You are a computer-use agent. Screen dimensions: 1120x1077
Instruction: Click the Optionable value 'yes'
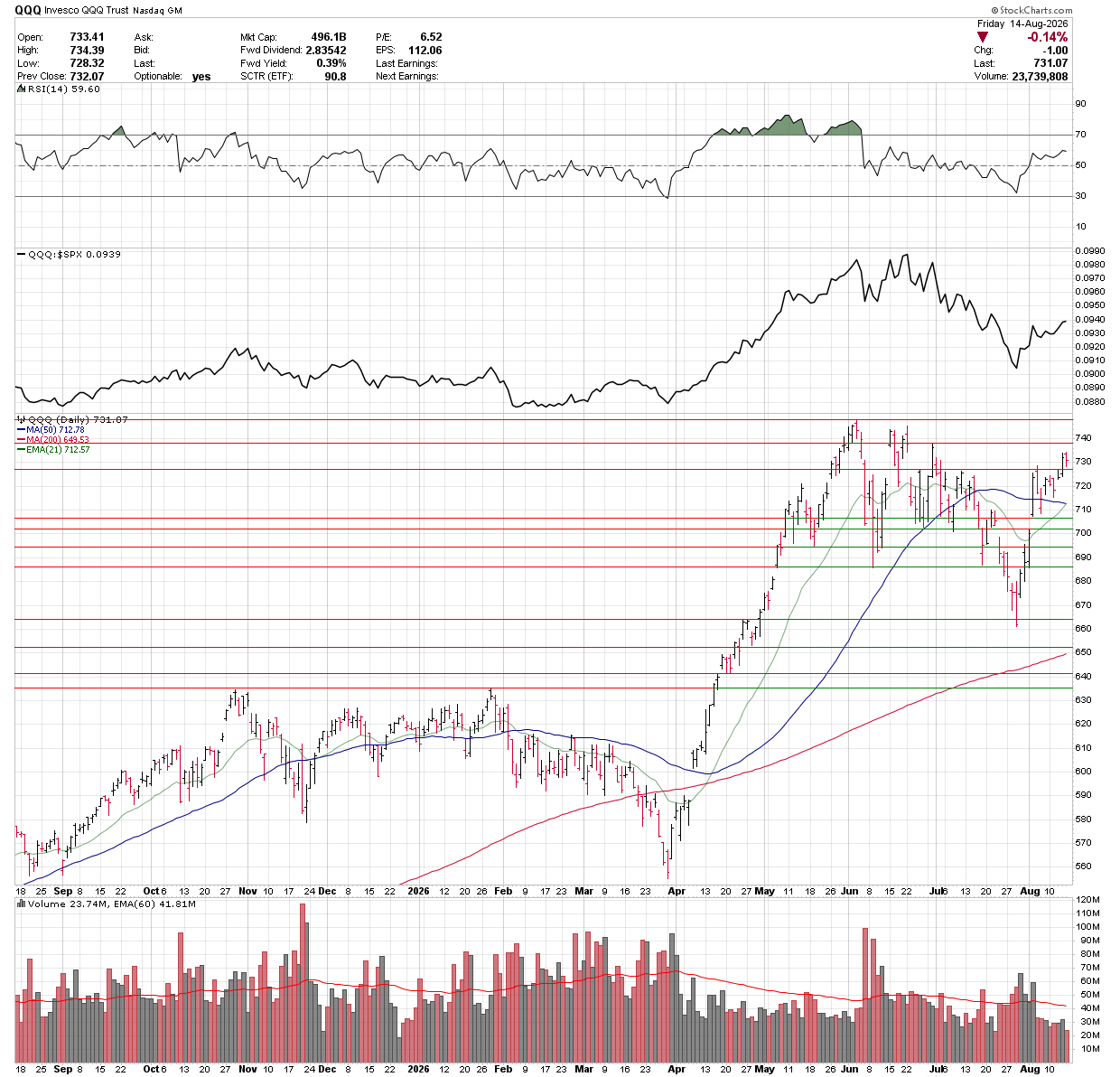(x=201, y=77)
